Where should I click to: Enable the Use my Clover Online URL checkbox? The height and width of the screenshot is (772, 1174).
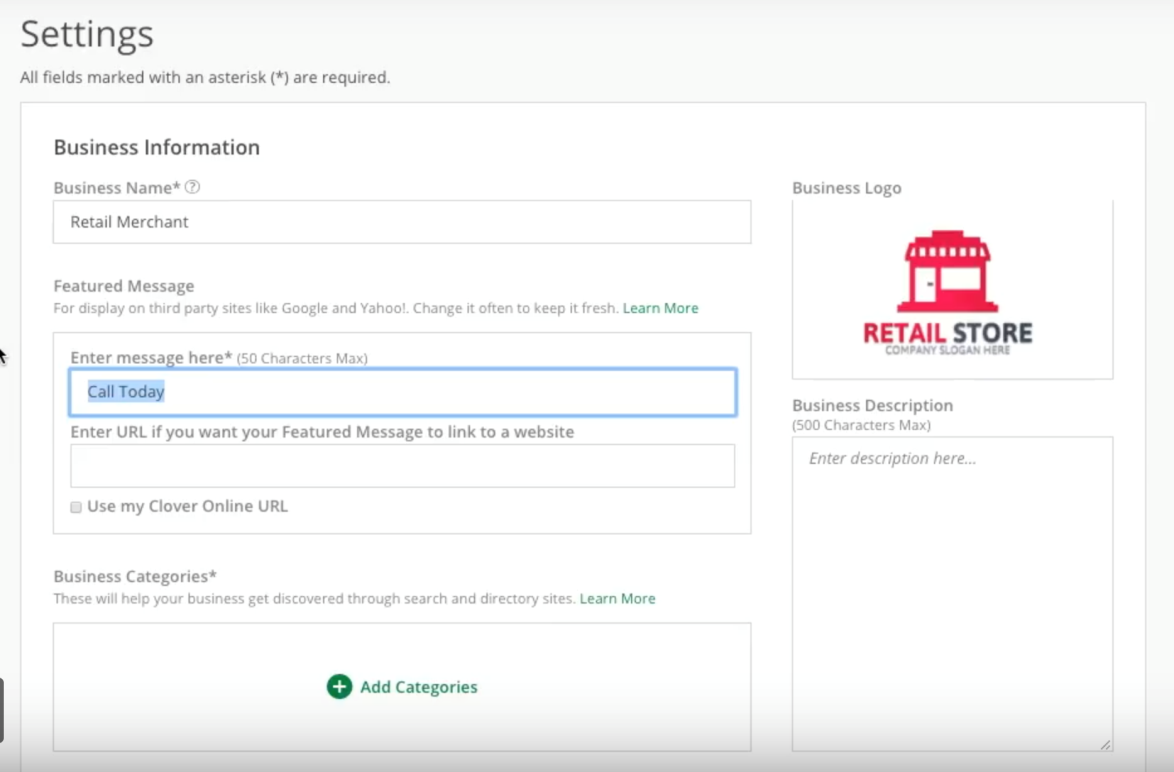click(x=76, y=507)
